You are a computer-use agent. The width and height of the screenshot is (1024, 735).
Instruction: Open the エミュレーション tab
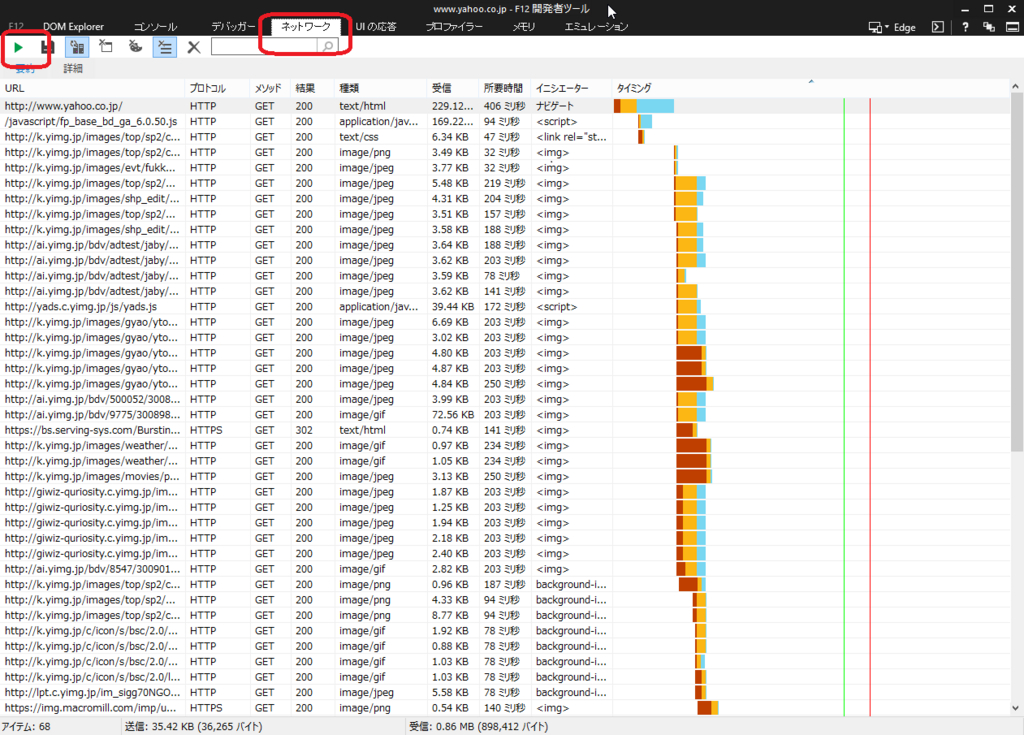pyautogui.click(x=596, y=27)
